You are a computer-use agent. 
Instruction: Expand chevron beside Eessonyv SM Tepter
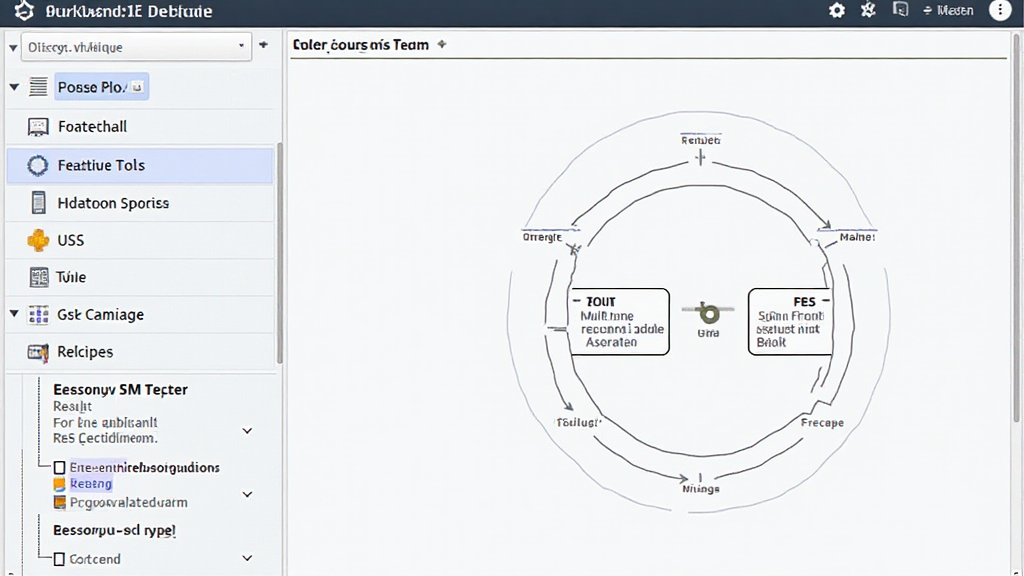[247, 431]
